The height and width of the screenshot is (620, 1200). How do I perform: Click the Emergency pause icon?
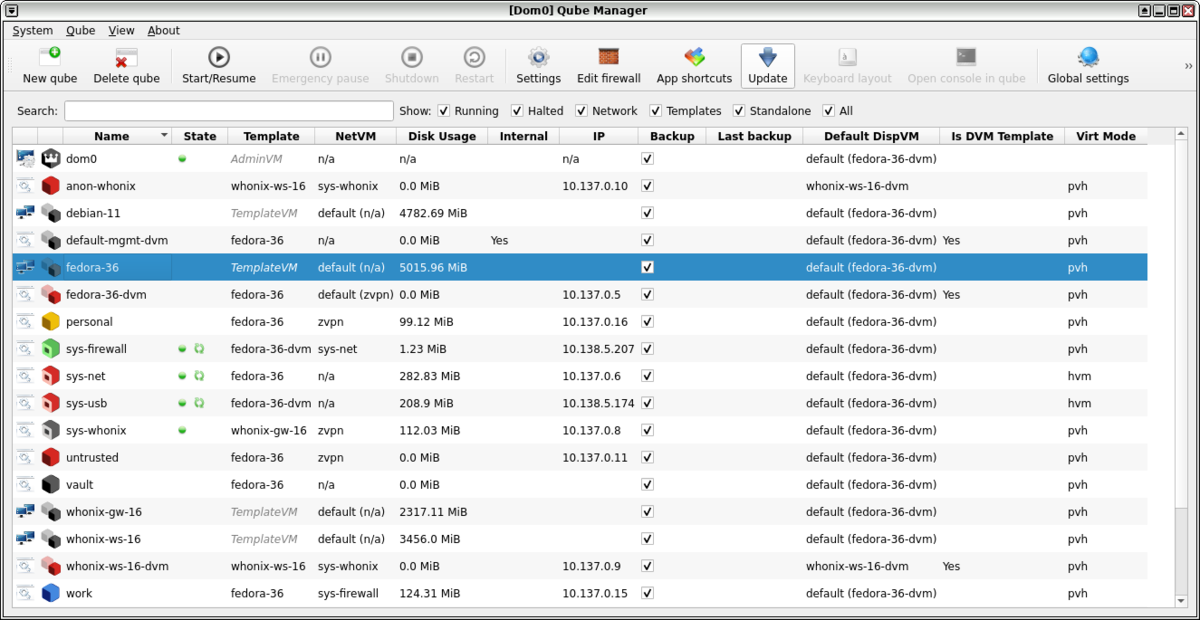(320, 58)
